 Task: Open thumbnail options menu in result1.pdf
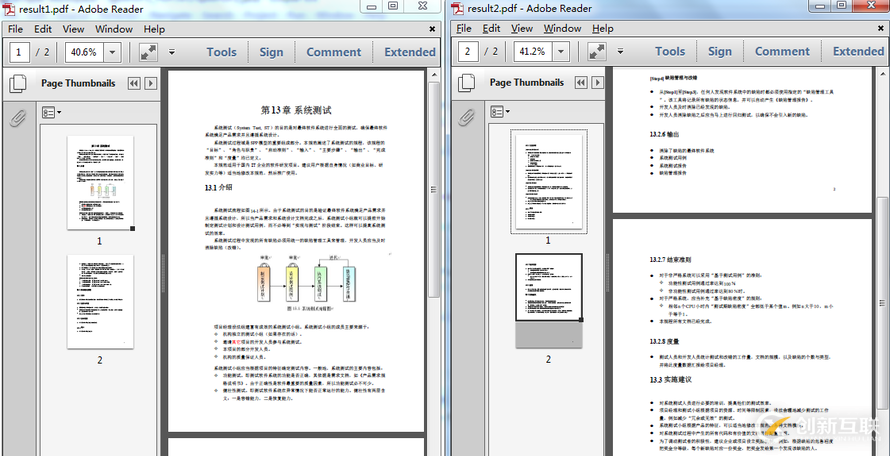[x=52, y=113]
